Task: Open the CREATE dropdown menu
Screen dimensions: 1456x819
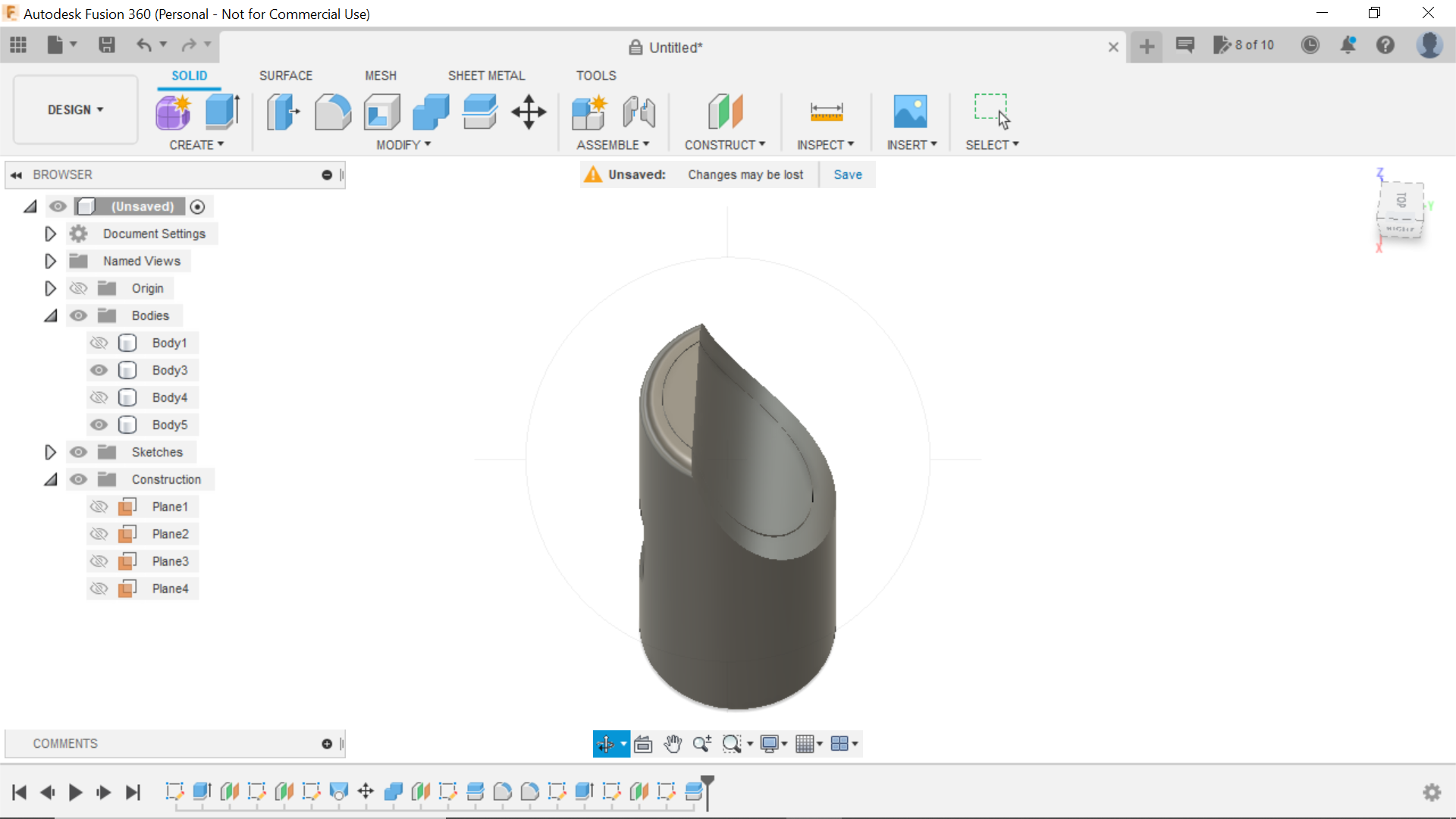Action: 196,145
